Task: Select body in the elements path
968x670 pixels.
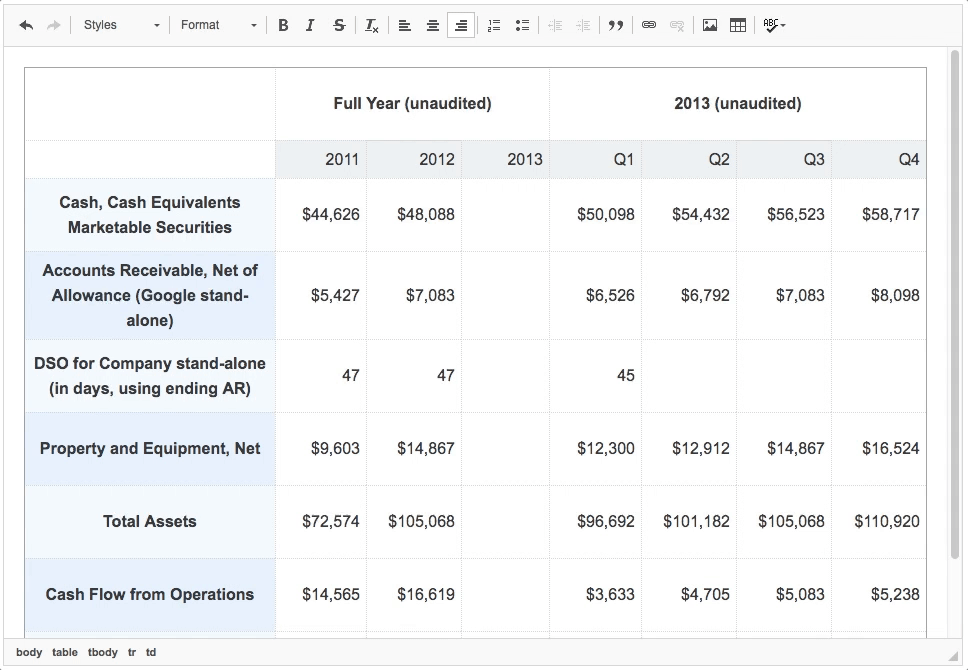Action: point(29,652)
